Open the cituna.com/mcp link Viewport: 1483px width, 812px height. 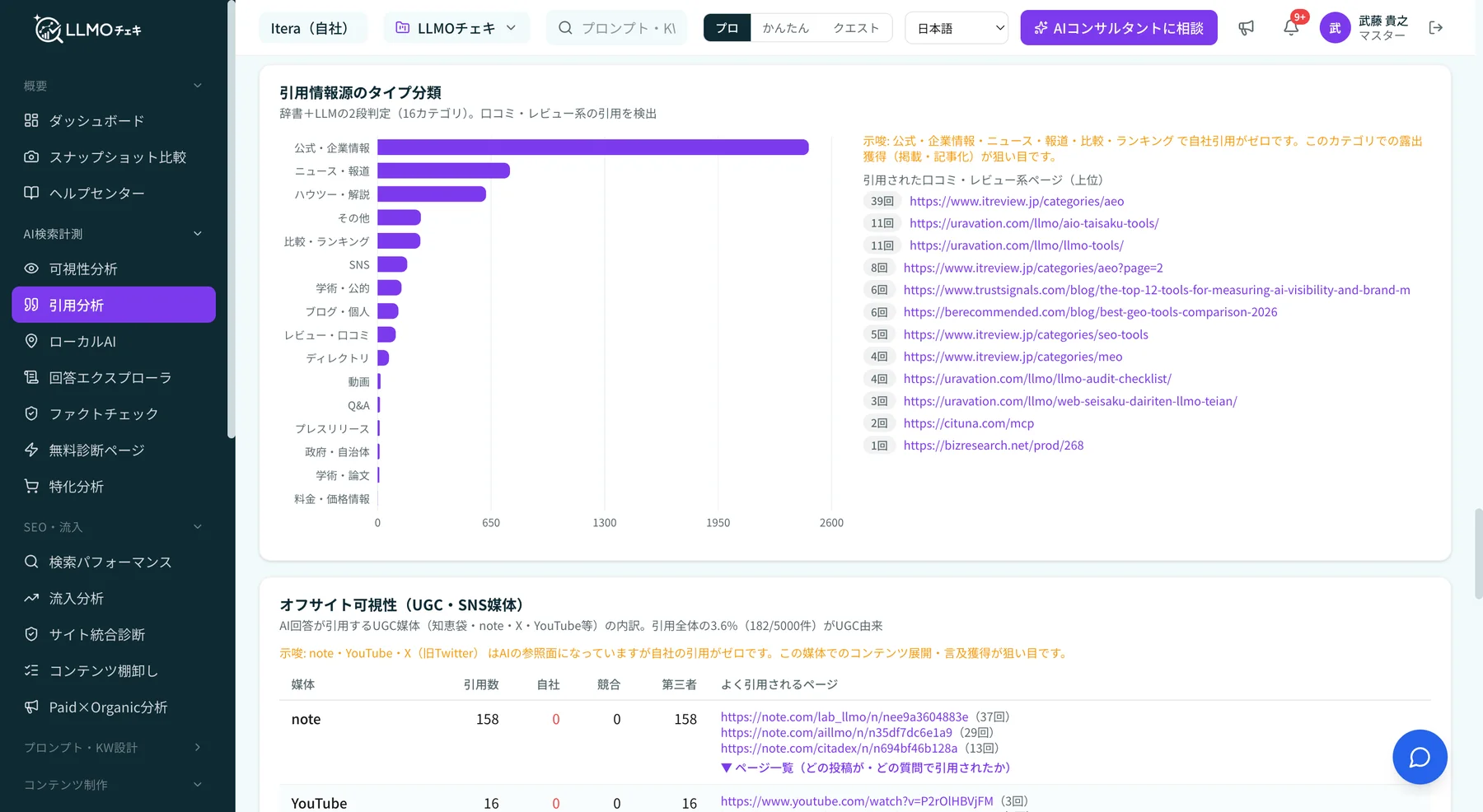[969, 423]
